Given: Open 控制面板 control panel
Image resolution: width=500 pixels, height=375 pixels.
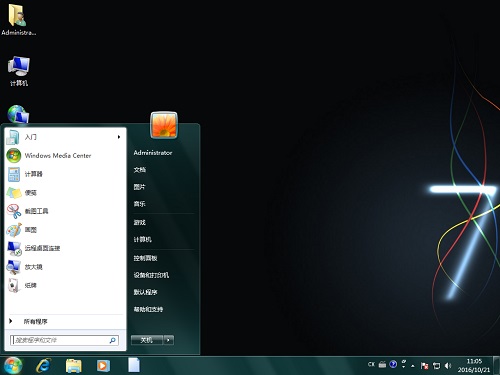Looking at the screenshot, I should [x=145, y=258].
